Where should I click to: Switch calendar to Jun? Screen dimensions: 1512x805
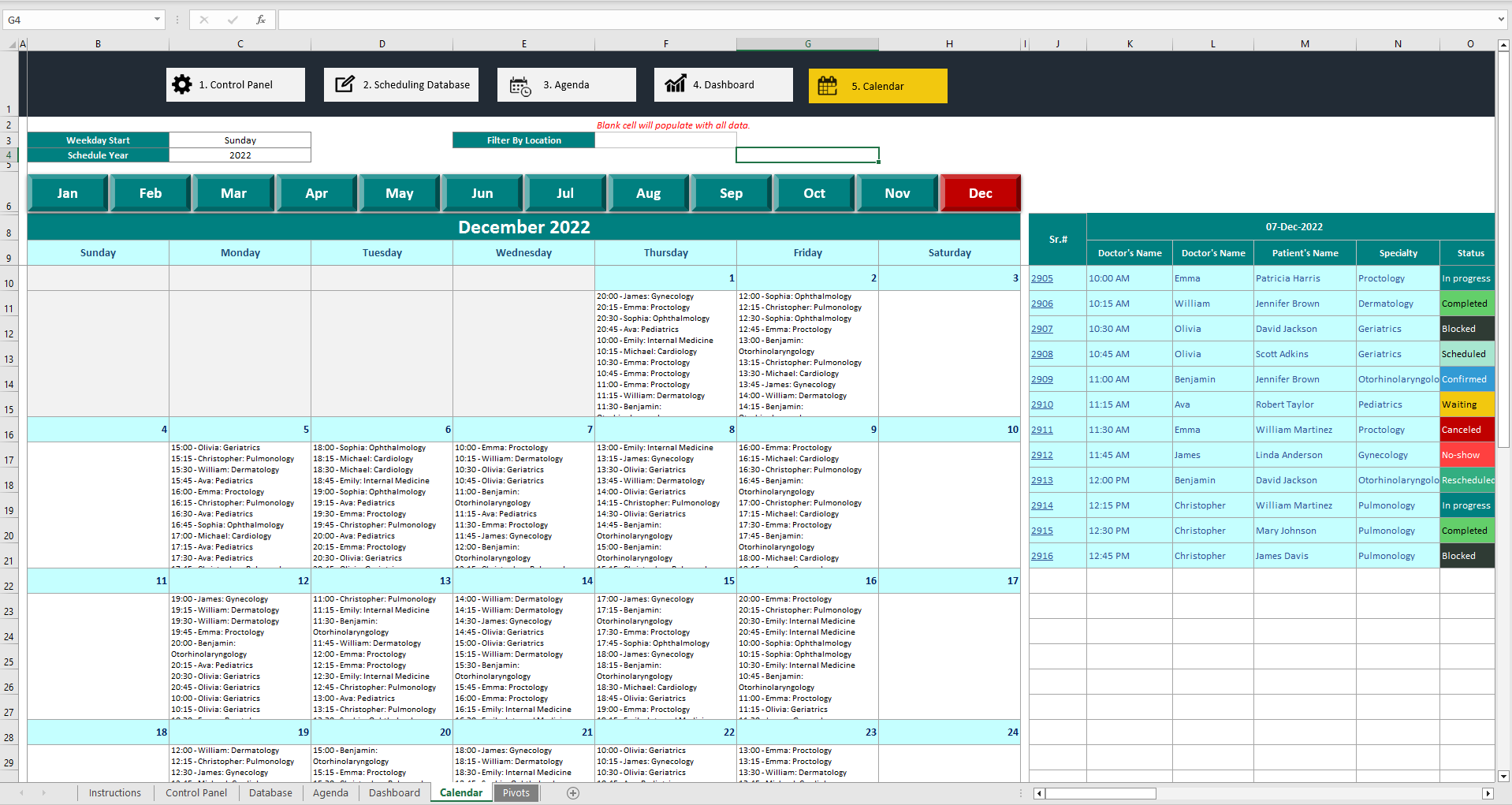(x=482, y=193)
